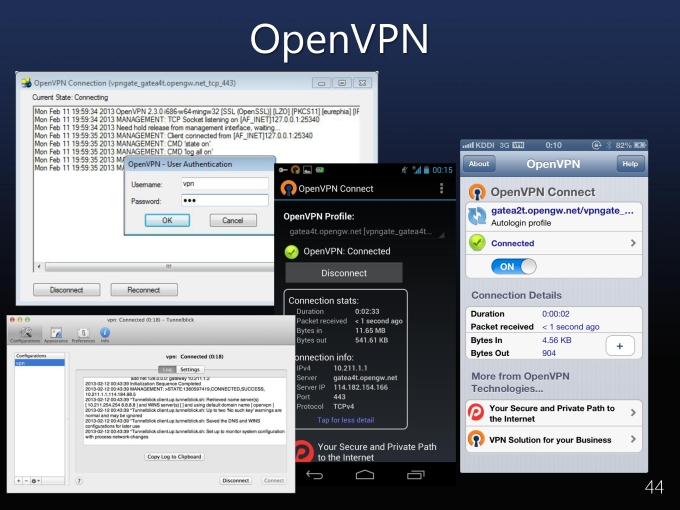Expand the Connected row chevron on iOS

(633, 243)
